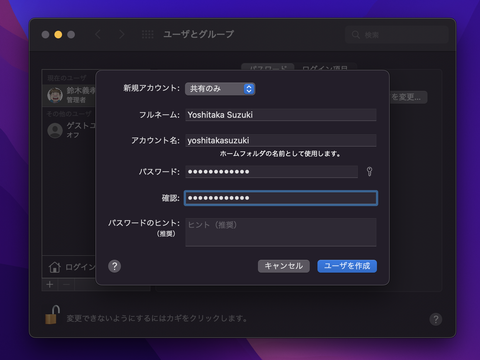
Task: Click the help button at window bottom right
Action: coord(436,319)
